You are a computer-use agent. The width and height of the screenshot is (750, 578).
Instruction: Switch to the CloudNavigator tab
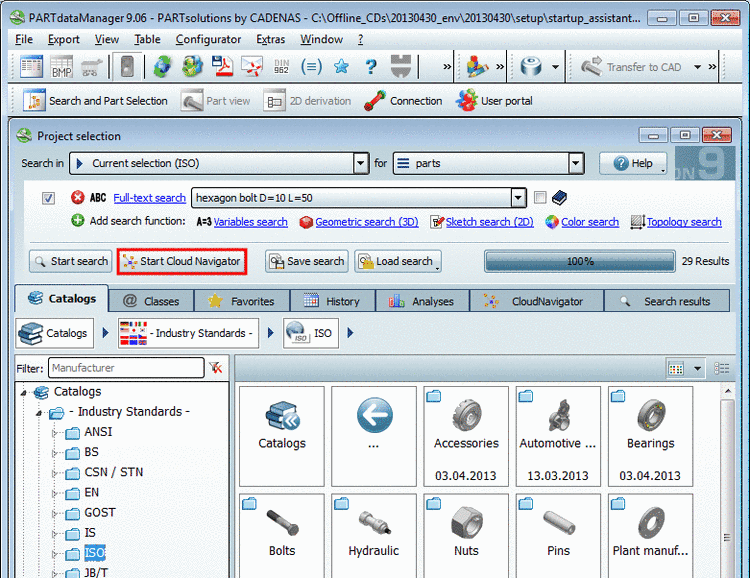(537, 301)
